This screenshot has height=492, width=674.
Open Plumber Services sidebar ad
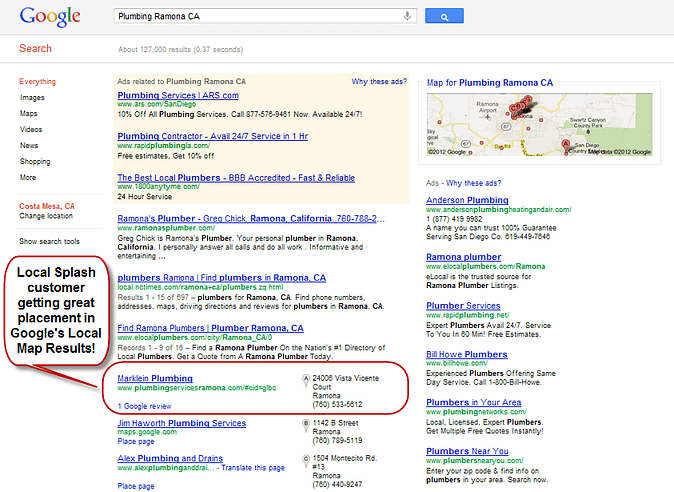tap(463, 306)
